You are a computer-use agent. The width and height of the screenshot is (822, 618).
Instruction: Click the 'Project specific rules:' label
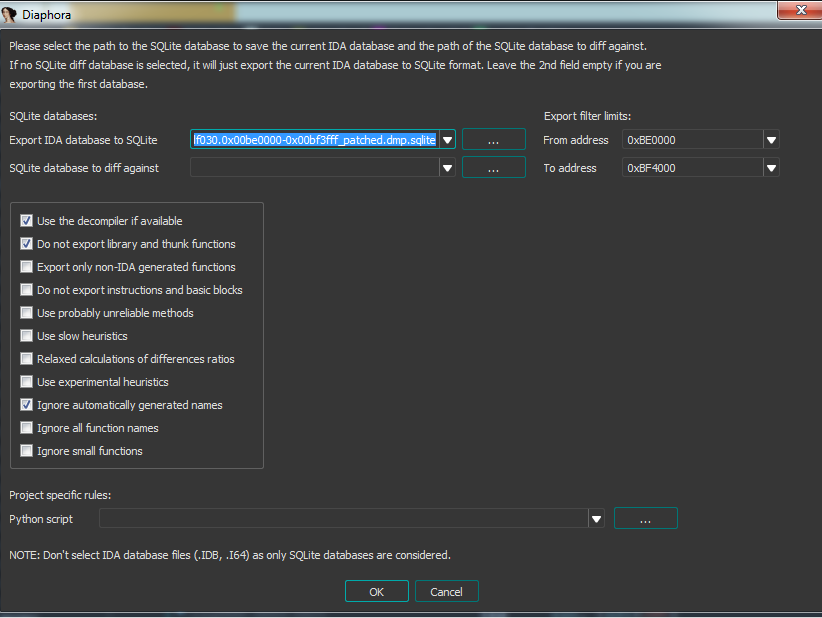(60, 495)
